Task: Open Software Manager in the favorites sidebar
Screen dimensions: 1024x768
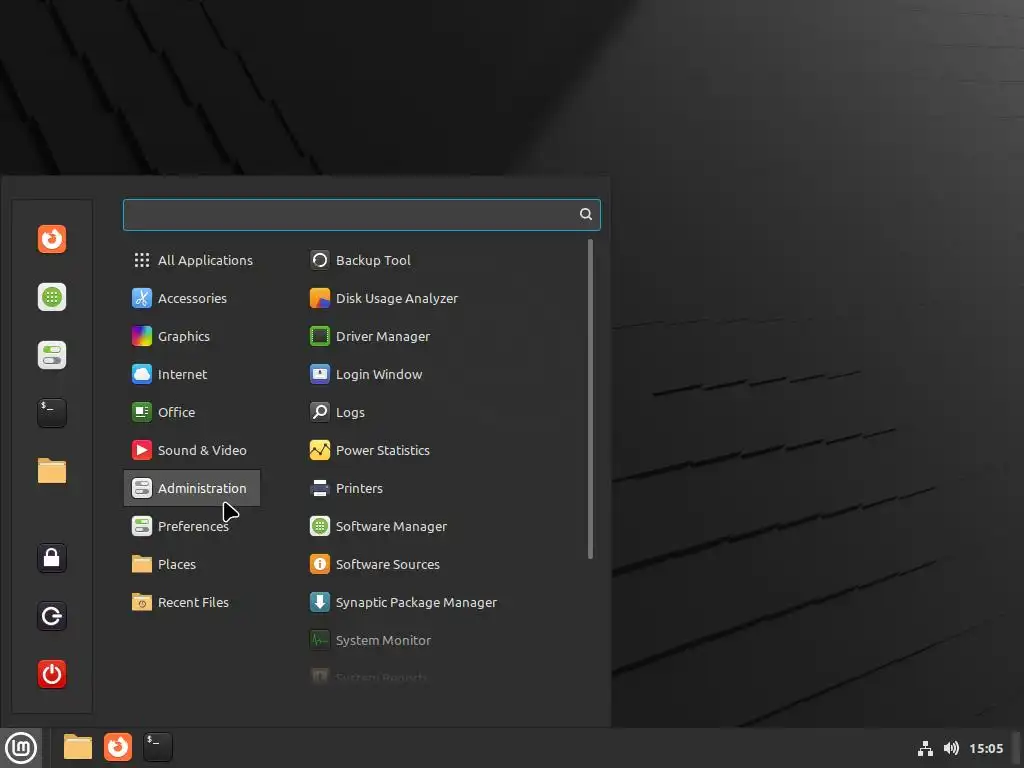Action: [x=52, y=297]
